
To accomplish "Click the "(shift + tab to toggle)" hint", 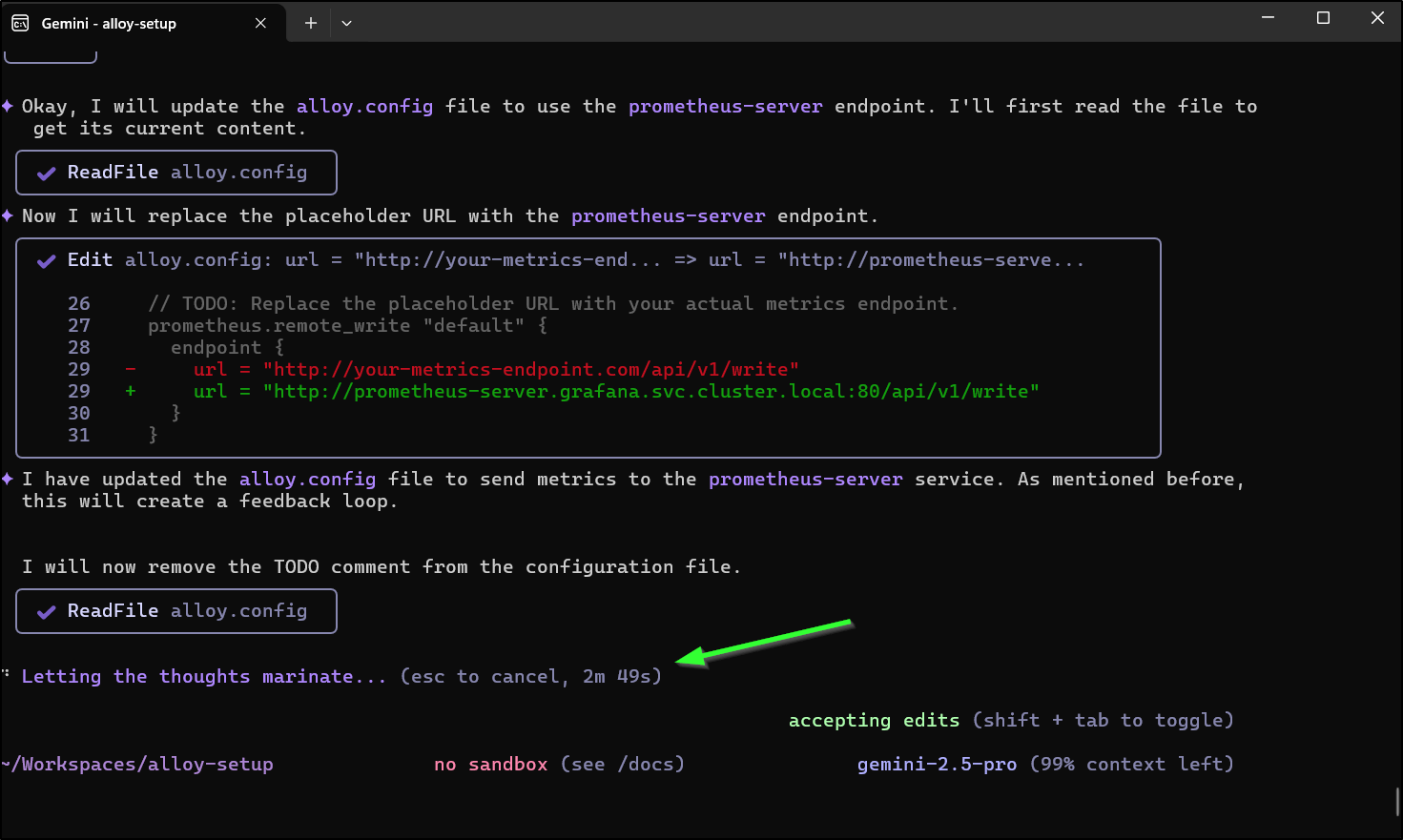I will pos(1104,720).
